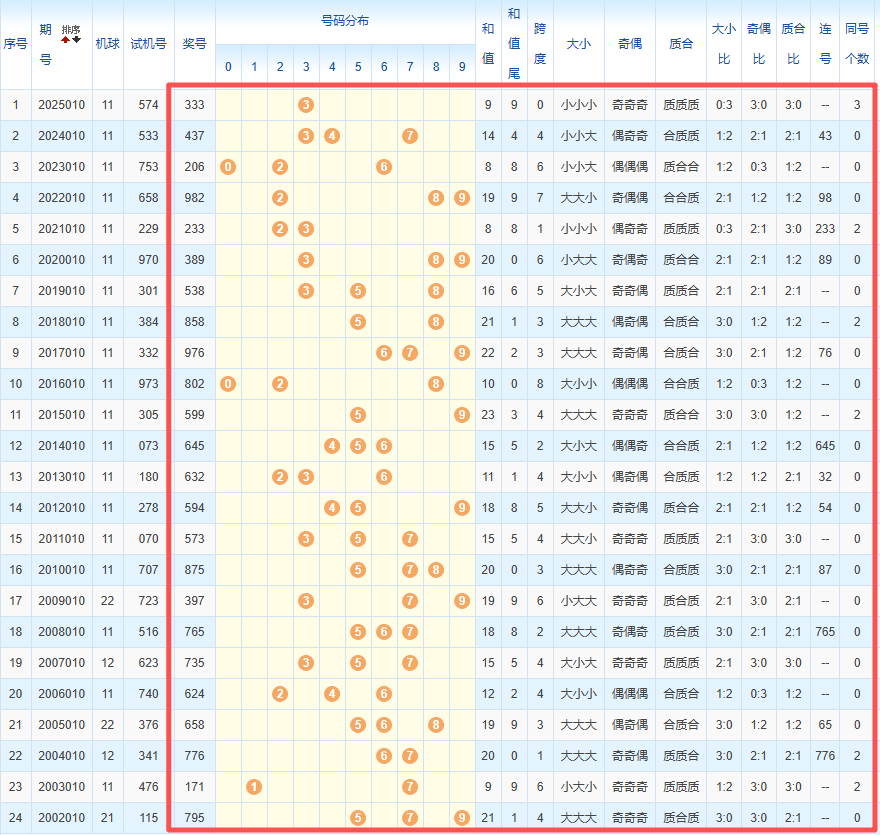Click the 同号个数 column header
This screenshot has height=835, width=880.
tap(857, 44)
